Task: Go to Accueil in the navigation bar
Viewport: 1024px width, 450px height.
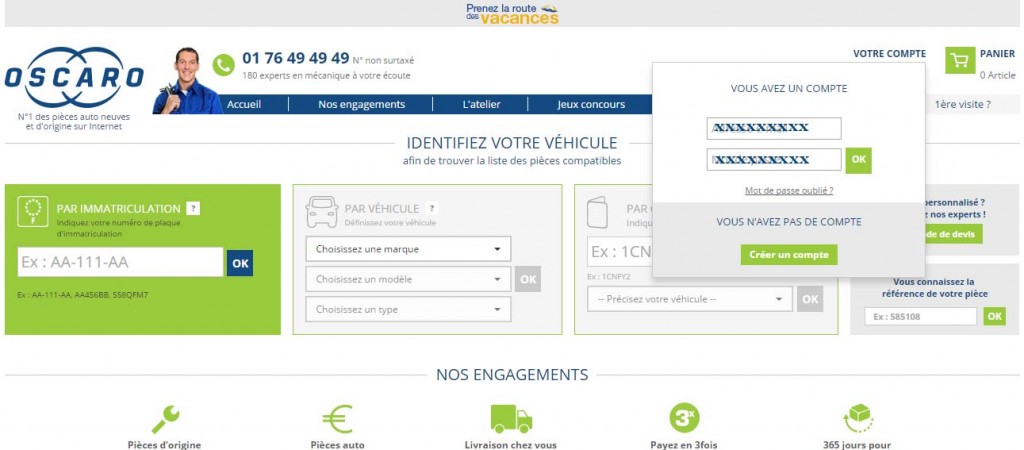Action: pyautogui.click(x=244, y=104)
